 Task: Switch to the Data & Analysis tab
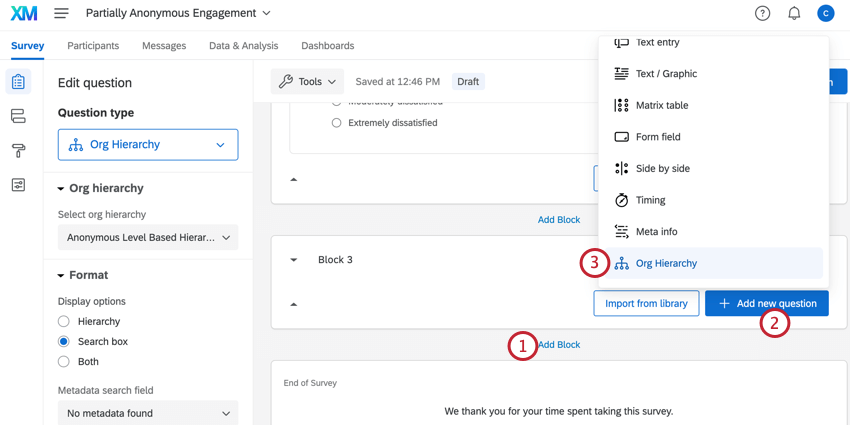click(243, 46)
